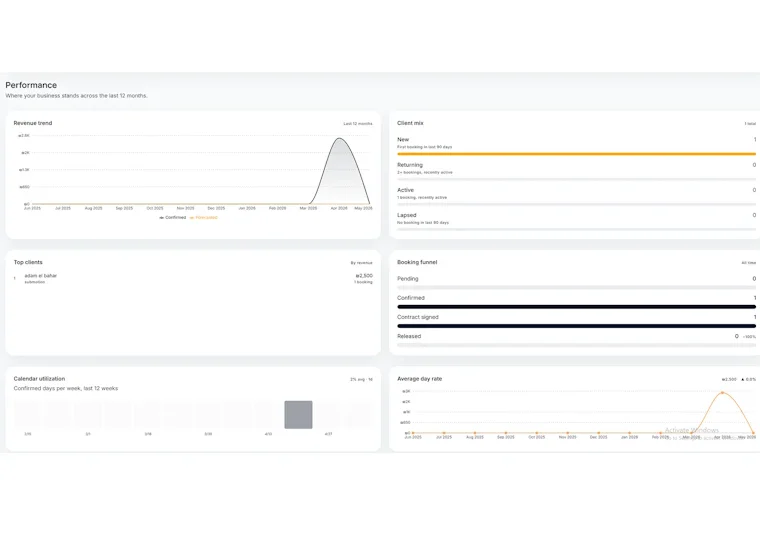Click the New client mix orange bar
The height and width of the screenshot is (560, 760).
coord(576,154)
